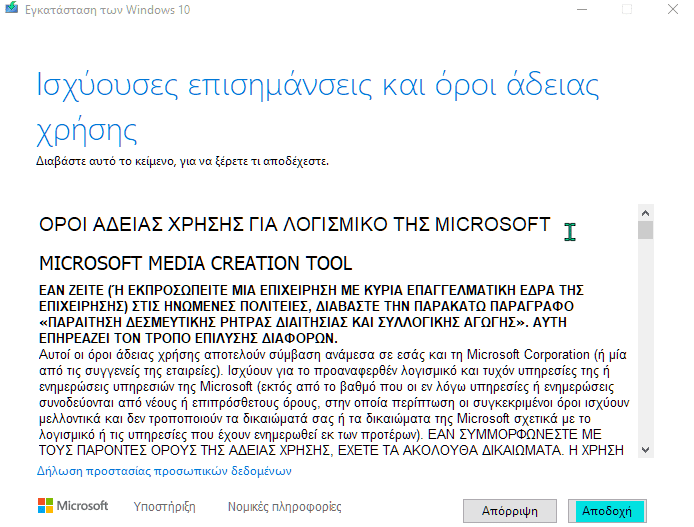This screenshot has height=527, width=694.
Task: Click the Microsoft logo at bottom
Action: [73, 506]
